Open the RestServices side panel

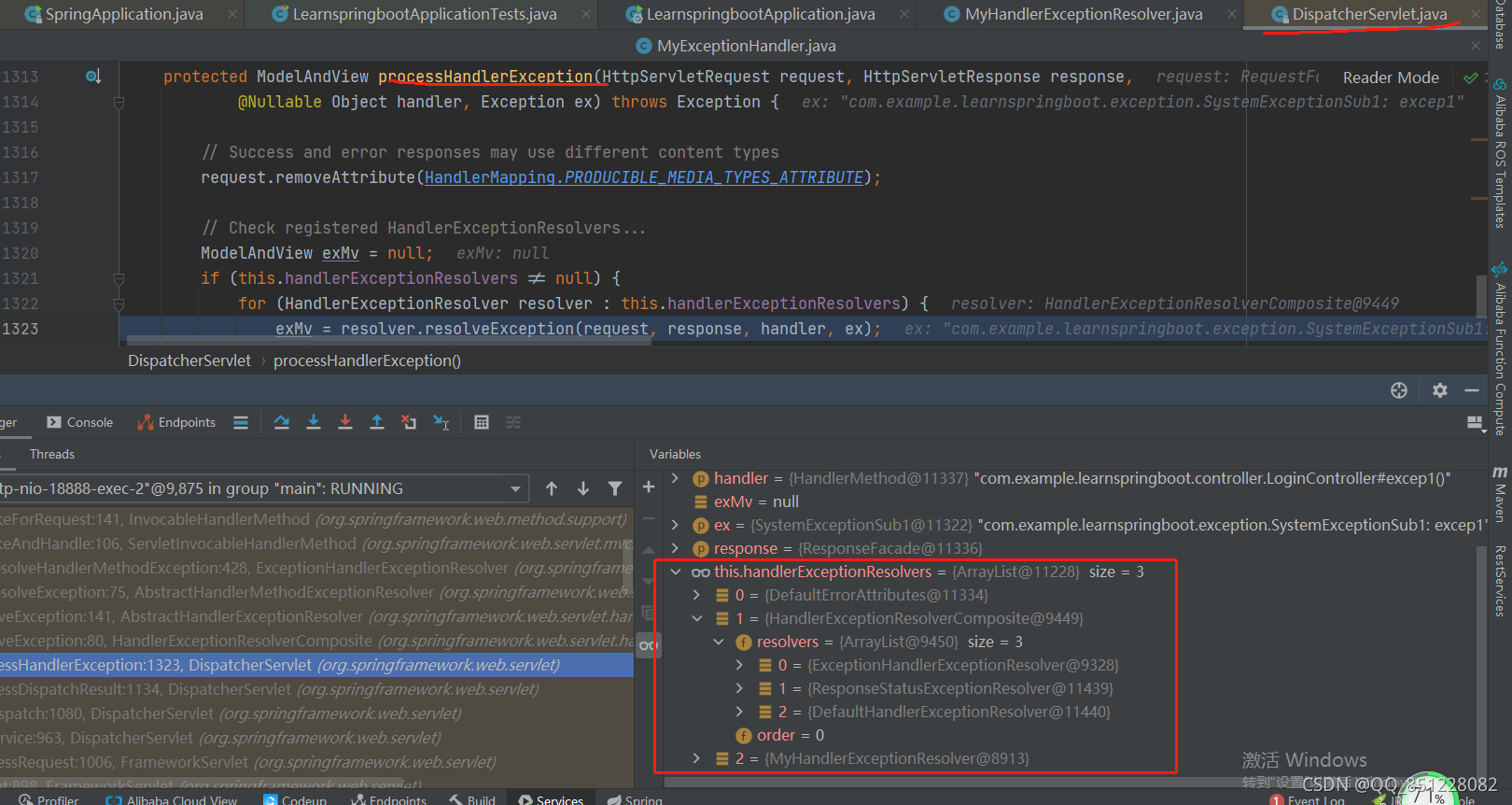1500,581
